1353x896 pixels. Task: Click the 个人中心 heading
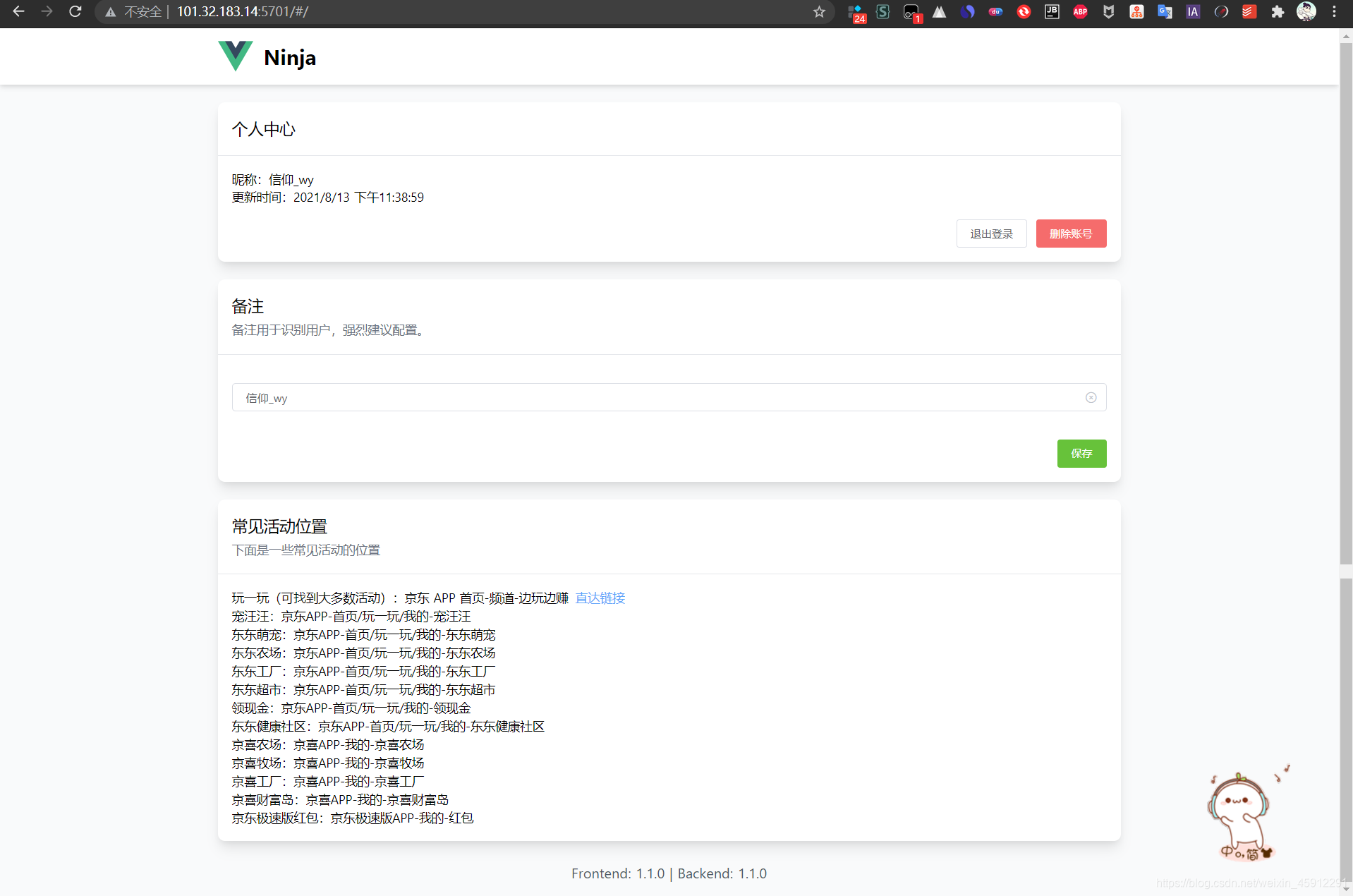pyautogui.click(x=263, y=130)
